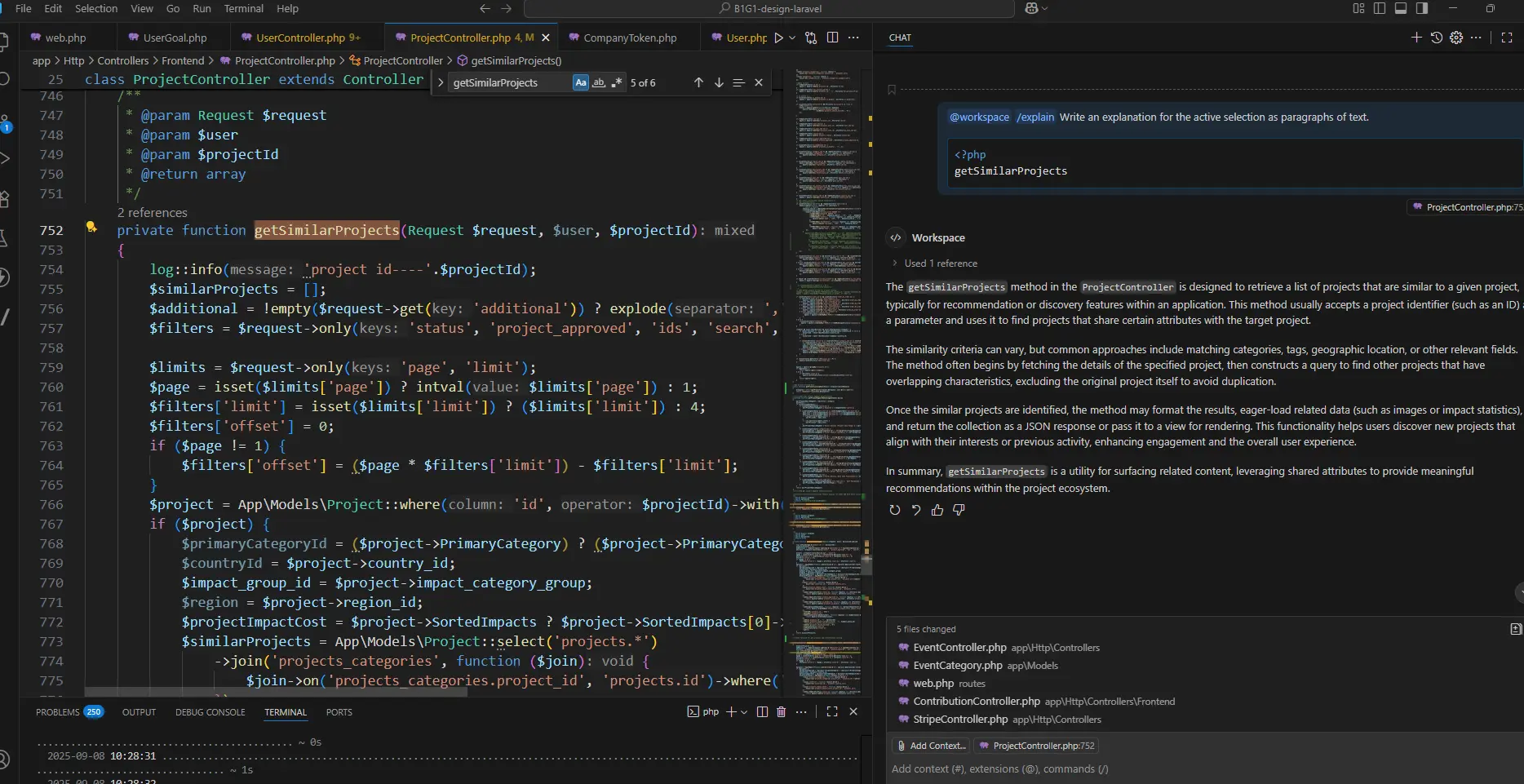Switch to the UserGoal.php editor tab
This screenshot has height=784, width=1524.
pos(175,38)
